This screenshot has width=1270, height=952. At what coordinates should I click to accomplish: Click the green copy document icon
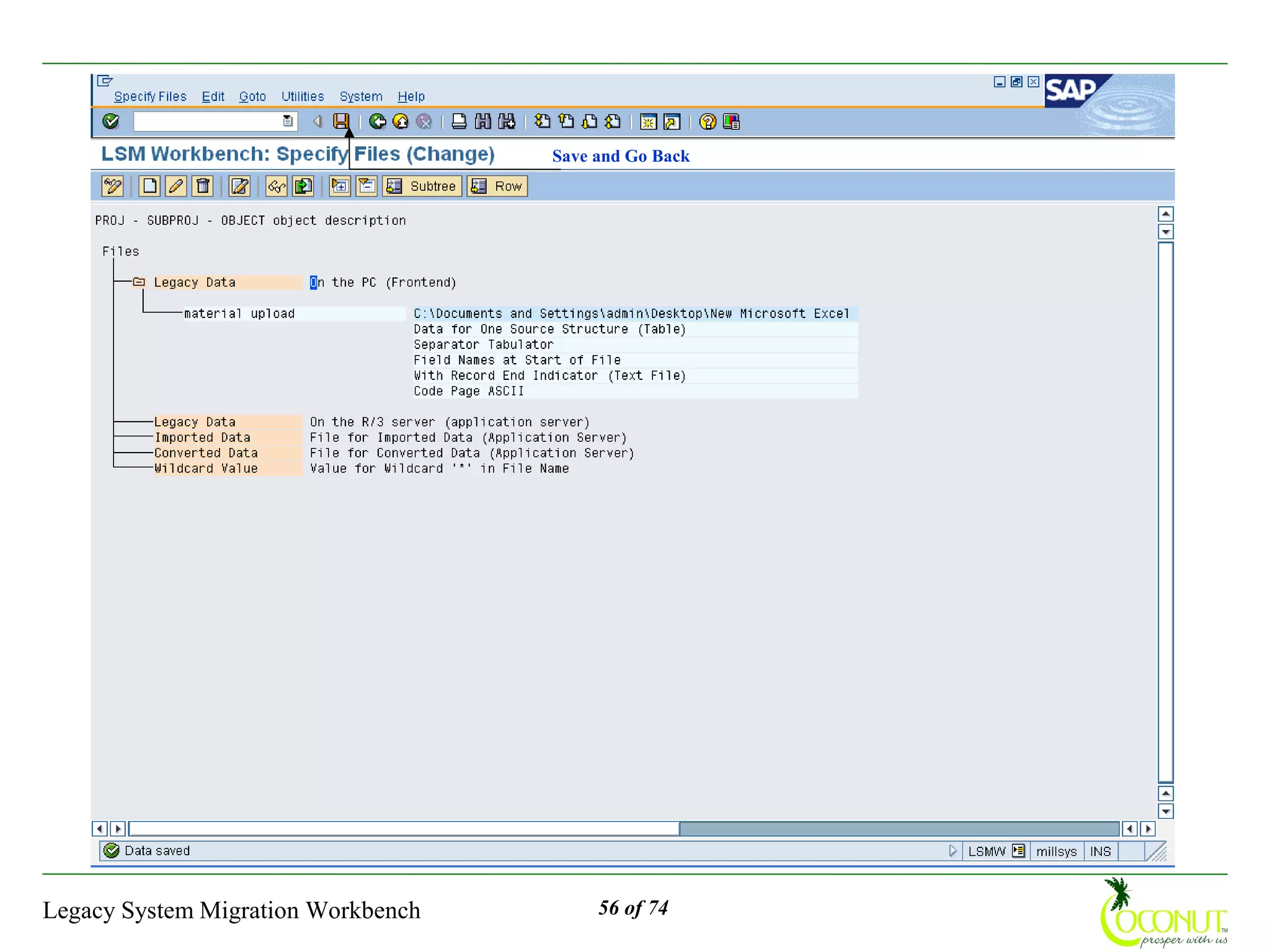303,186
